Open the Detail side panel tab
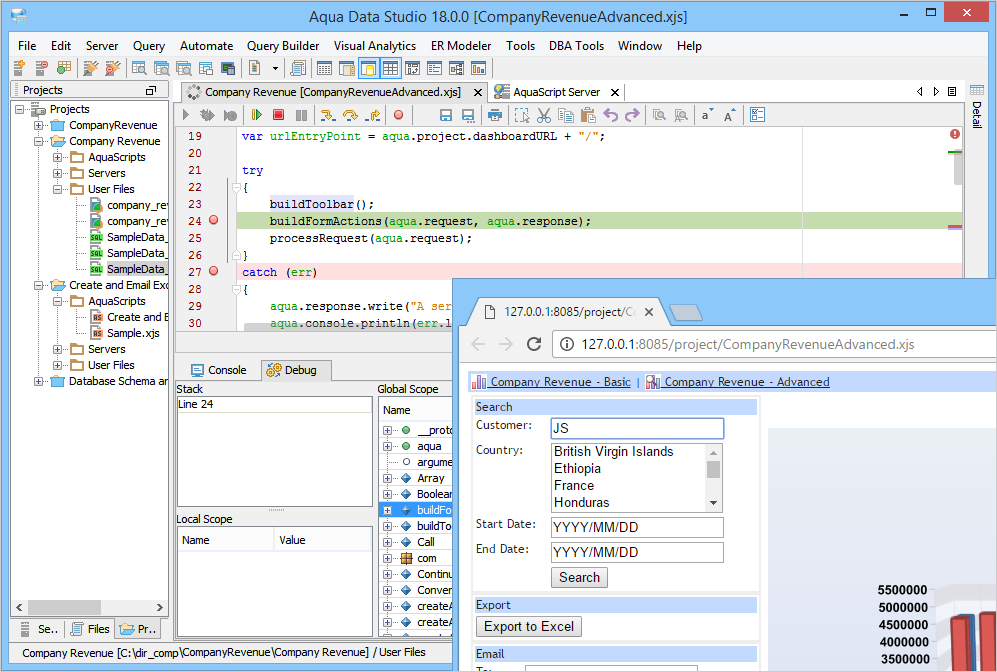This screenshot has width=997, height=672. pyautogui.click(x=976, y=106)
